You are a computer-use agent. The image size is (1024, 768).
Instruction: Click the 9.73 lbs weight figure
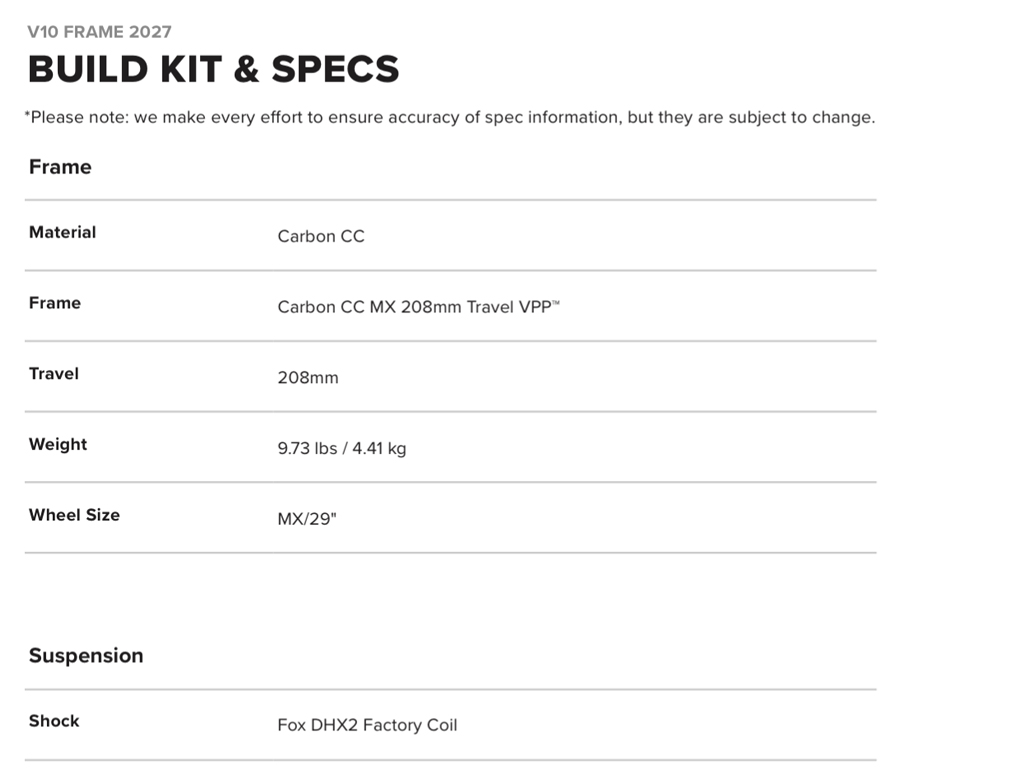(x=307, y=448)
